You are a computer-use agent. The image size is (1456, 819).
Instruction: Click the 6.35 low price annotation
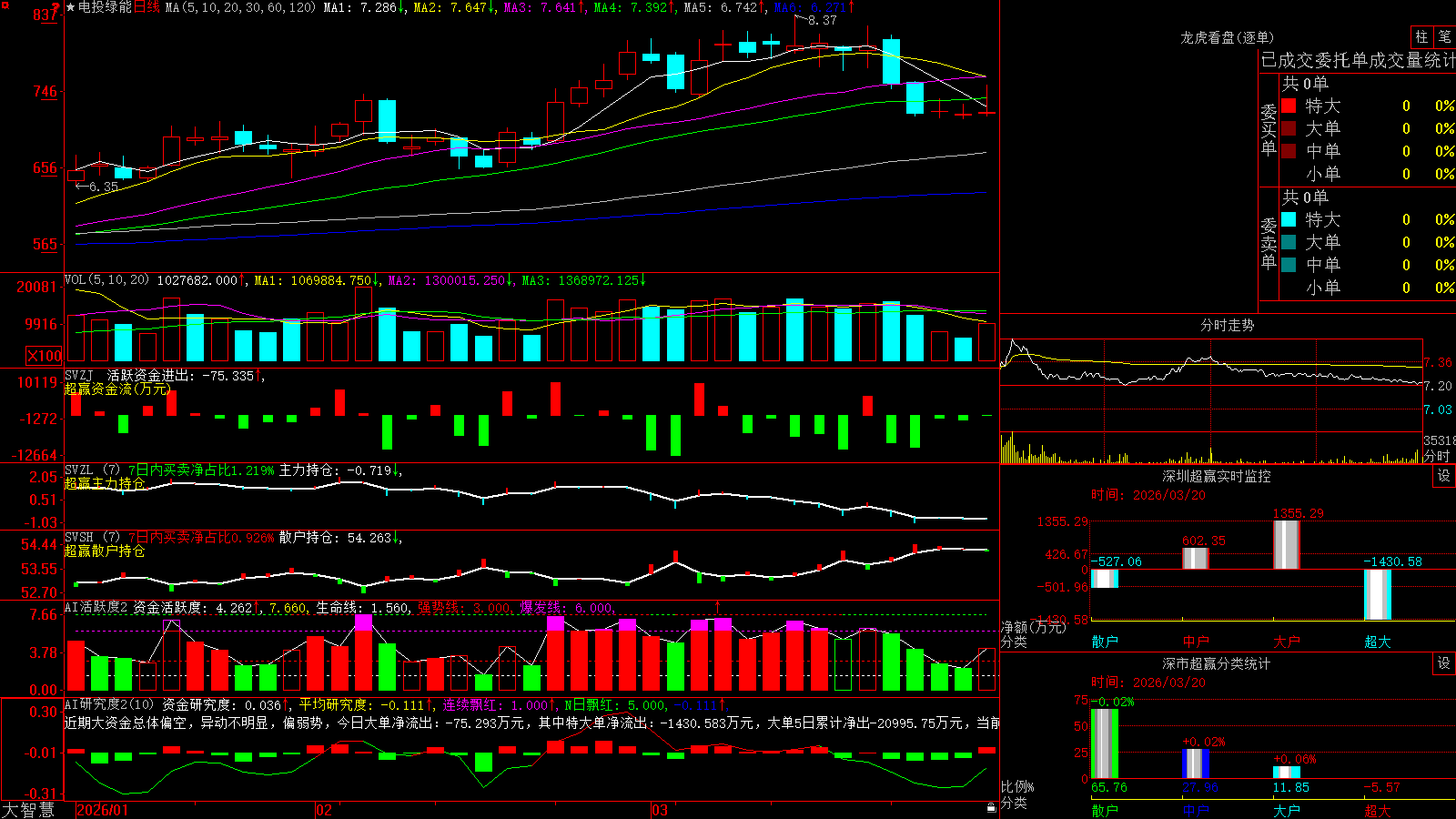coord(104,187)
